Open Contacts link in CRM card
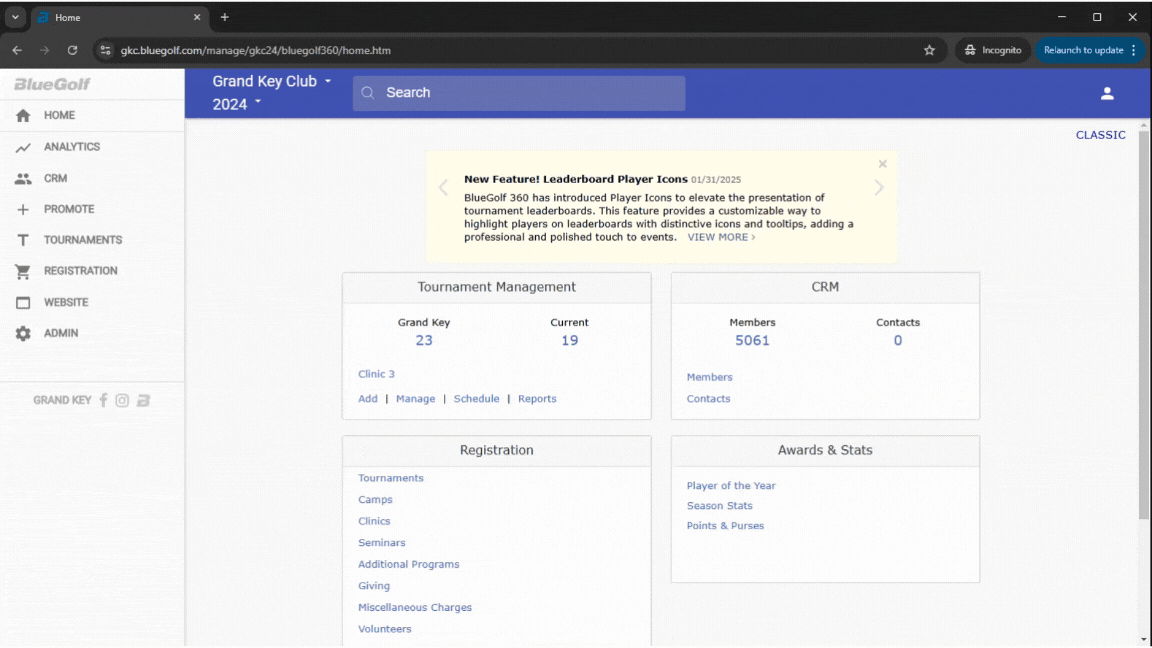Screen dimensions: 1152x648 708,399
